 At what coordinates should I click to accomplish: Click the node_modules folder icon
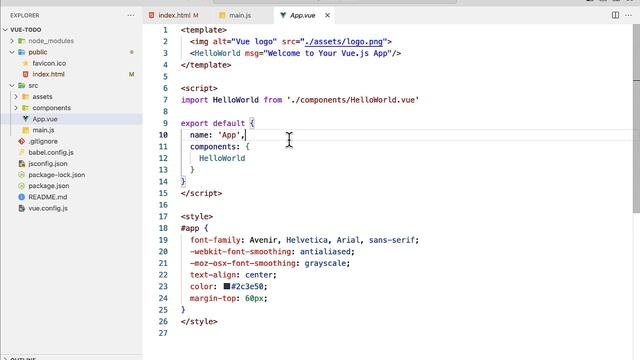point(22,41)
